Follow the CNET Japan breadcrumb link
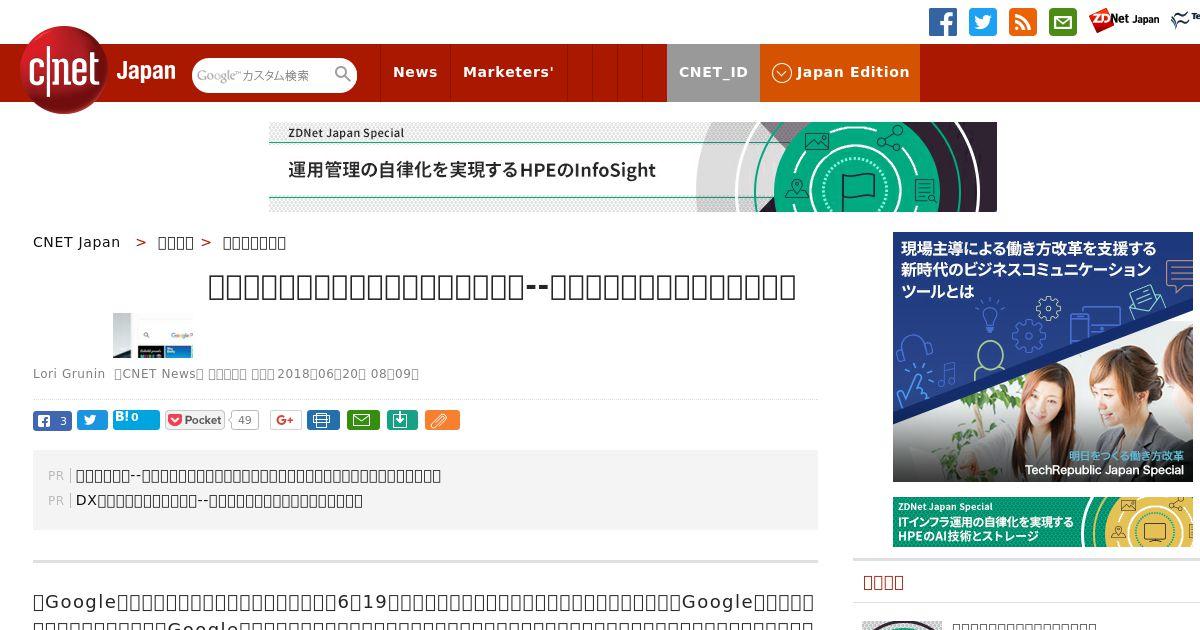The height and width of the screenshot is (630, 1200). tap(77, 242)
